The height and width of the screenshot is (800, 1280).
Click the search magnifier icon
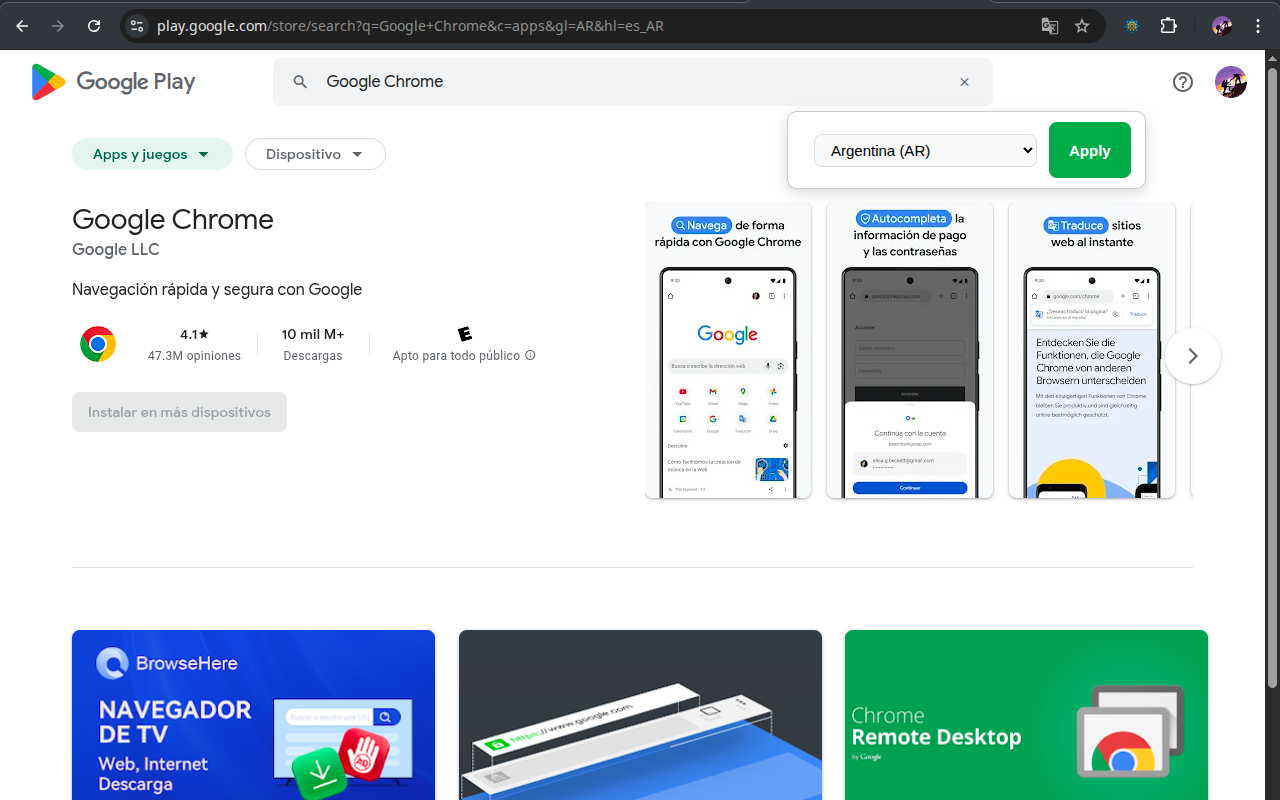pos(300,82)
